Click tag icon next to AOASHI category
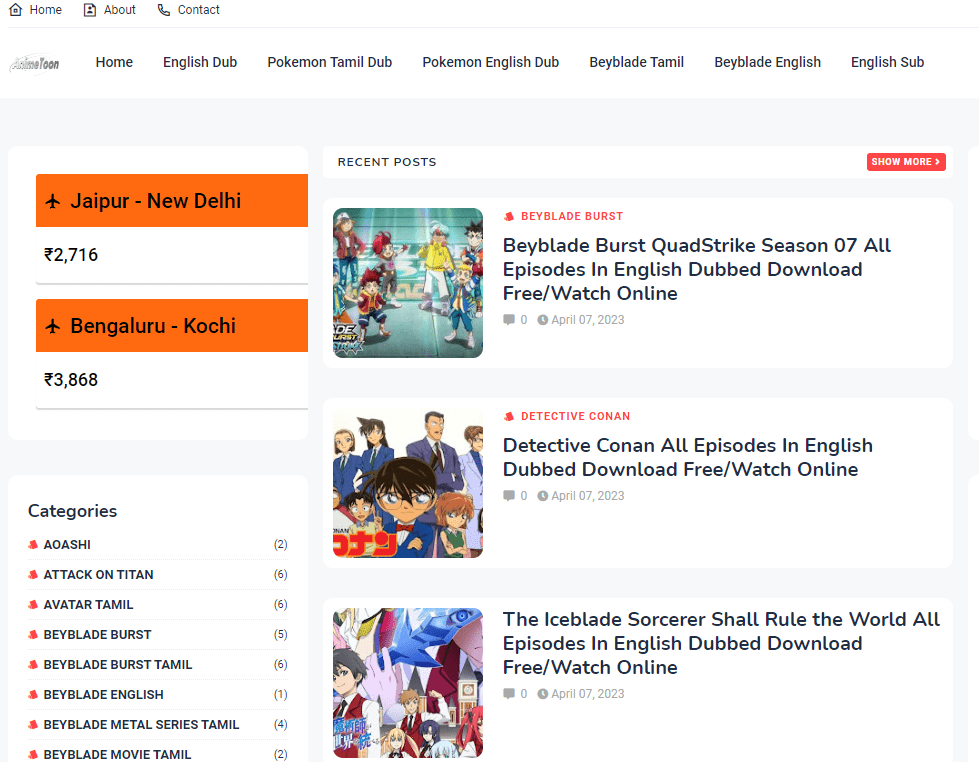 coord(33,545)
